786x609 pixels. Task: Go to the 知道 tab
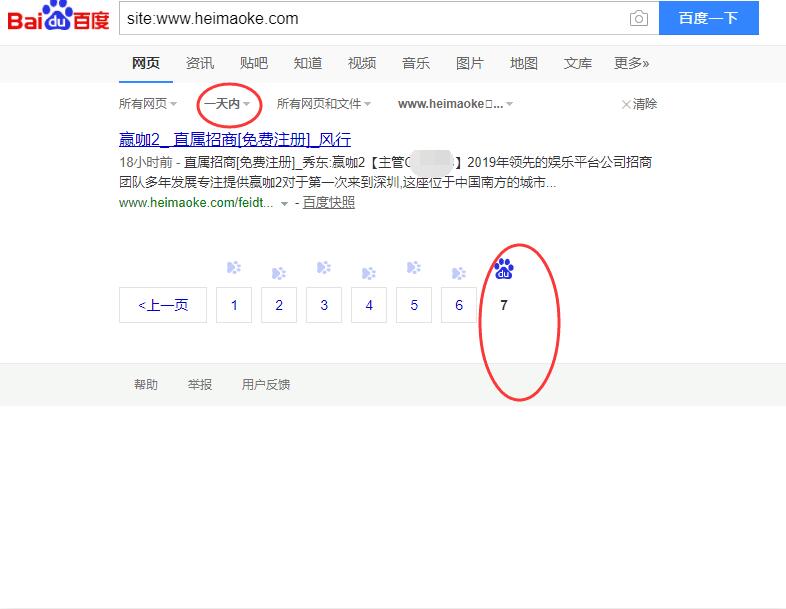(x=308, y=63)
